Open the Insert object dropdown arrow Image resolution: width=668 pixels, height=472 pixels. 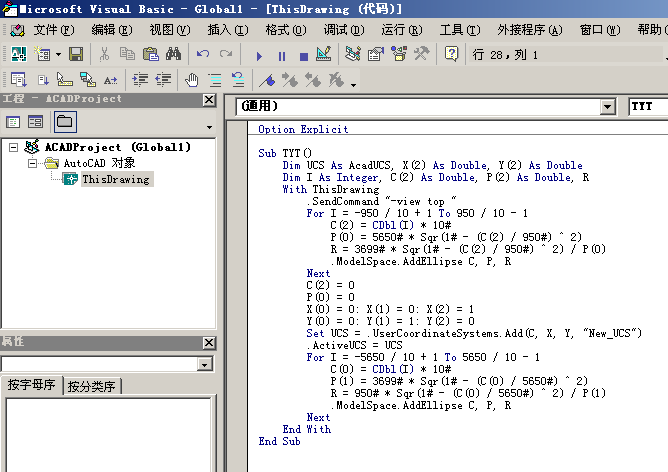[58, 55]
